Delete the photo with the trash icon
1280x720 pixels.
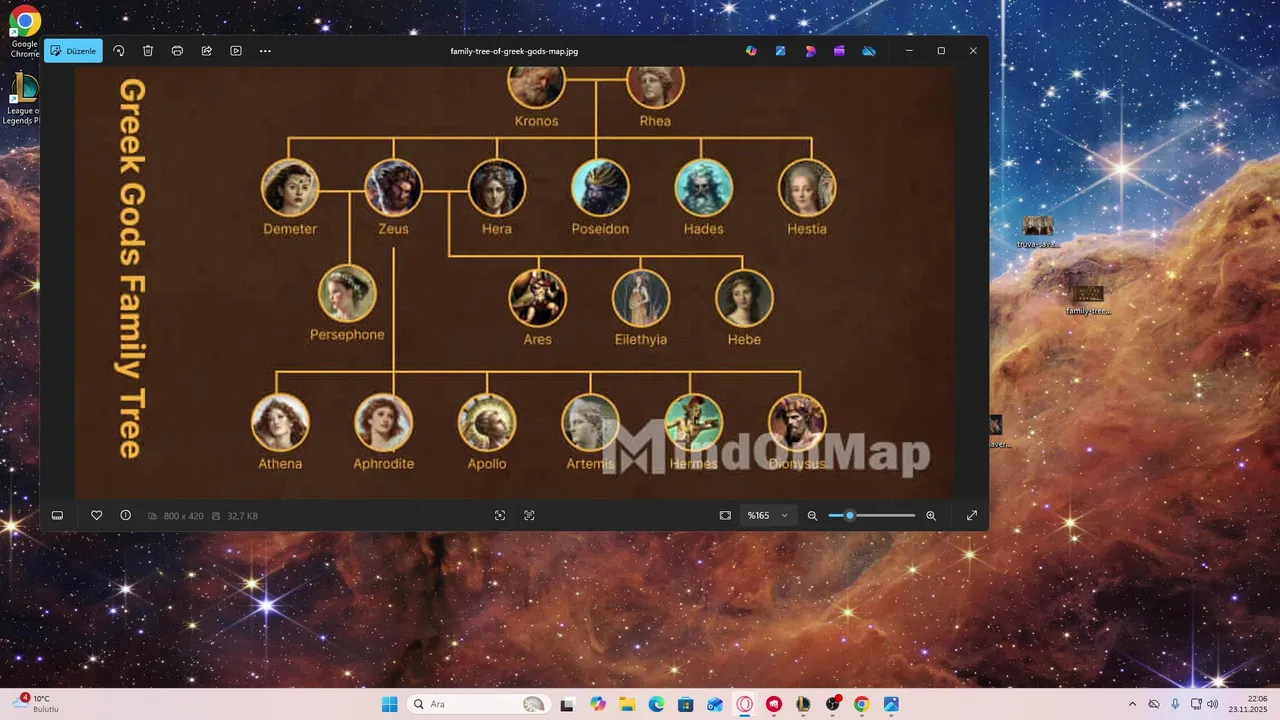pos(148,51)
